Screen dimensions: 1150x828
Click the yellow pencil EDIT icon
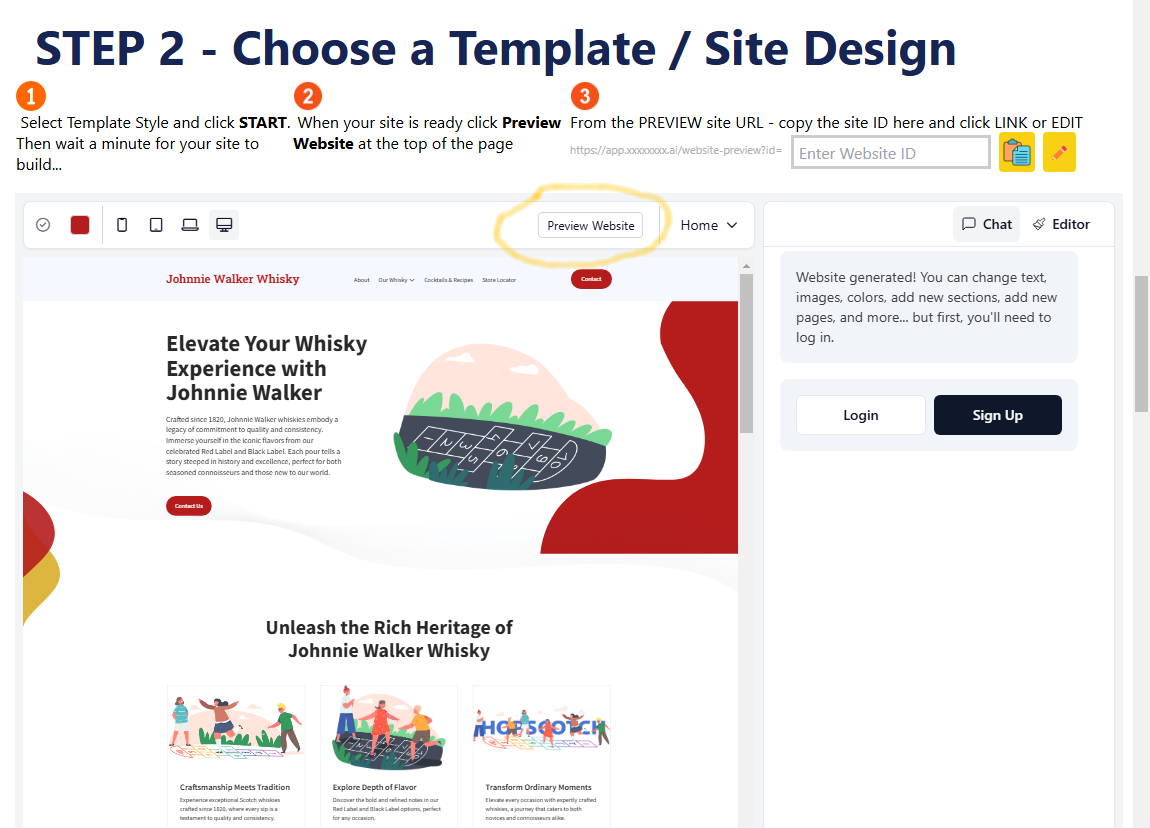point(1059,153)
